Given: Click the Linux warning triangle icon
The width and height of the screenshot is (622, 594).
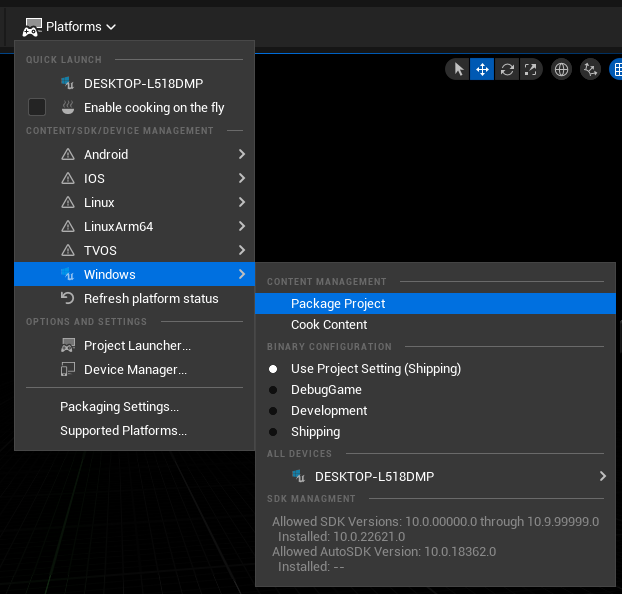Looking at the screenshot, I should click(x=68, y=202).
